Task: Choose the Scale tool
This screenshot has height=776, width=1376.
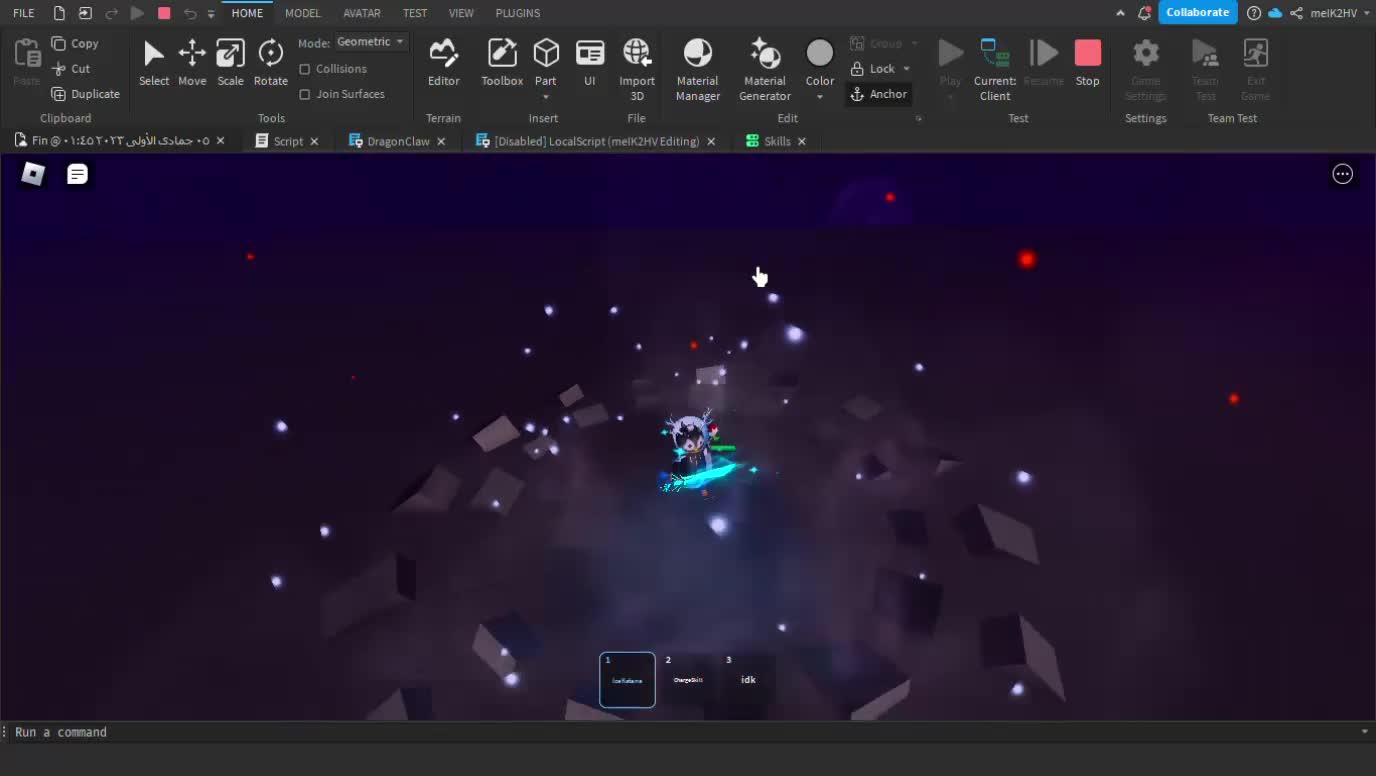Action: [230, 63]
